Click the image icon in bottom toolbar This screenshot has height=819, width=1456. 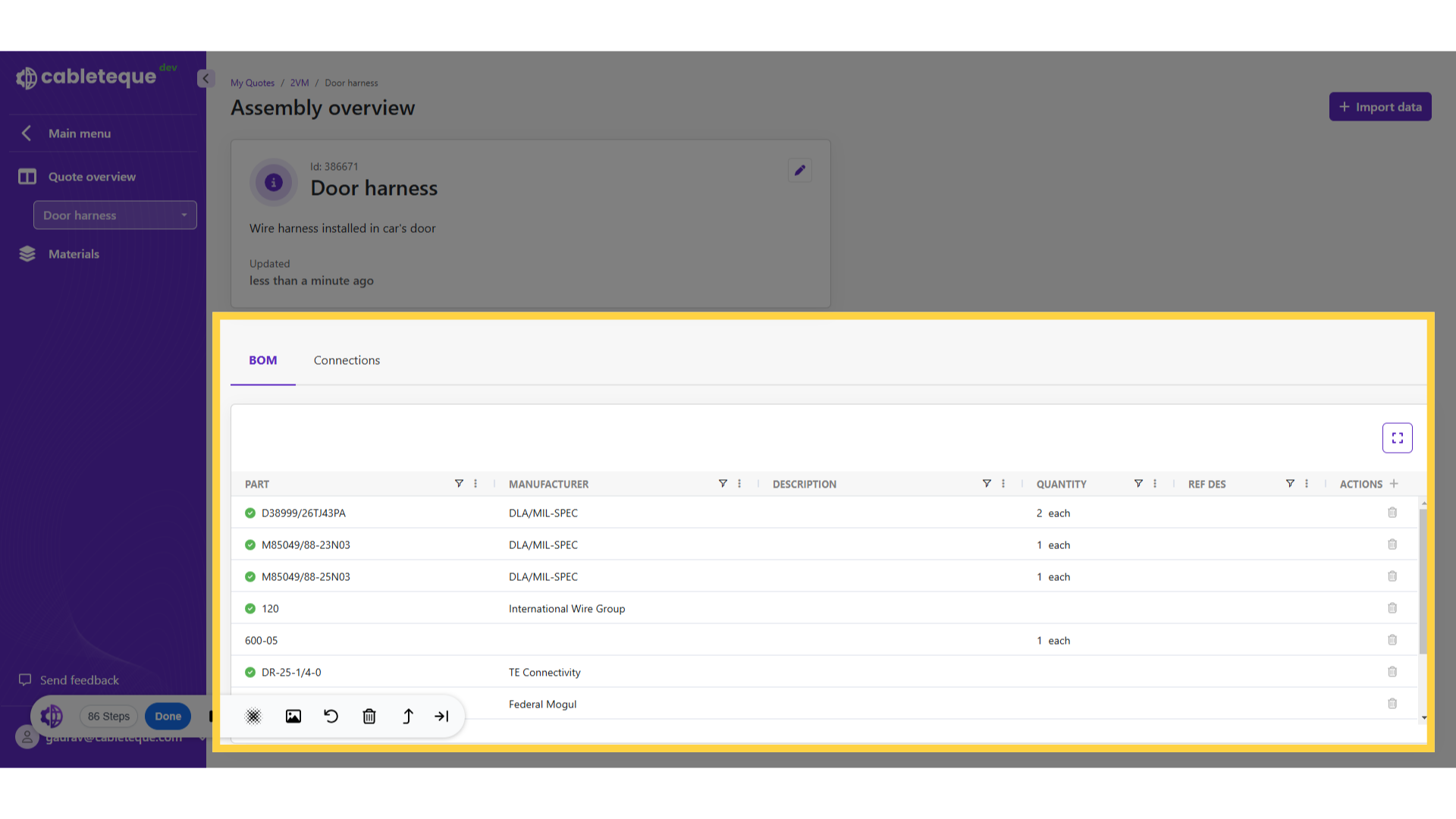pos(293,716)
